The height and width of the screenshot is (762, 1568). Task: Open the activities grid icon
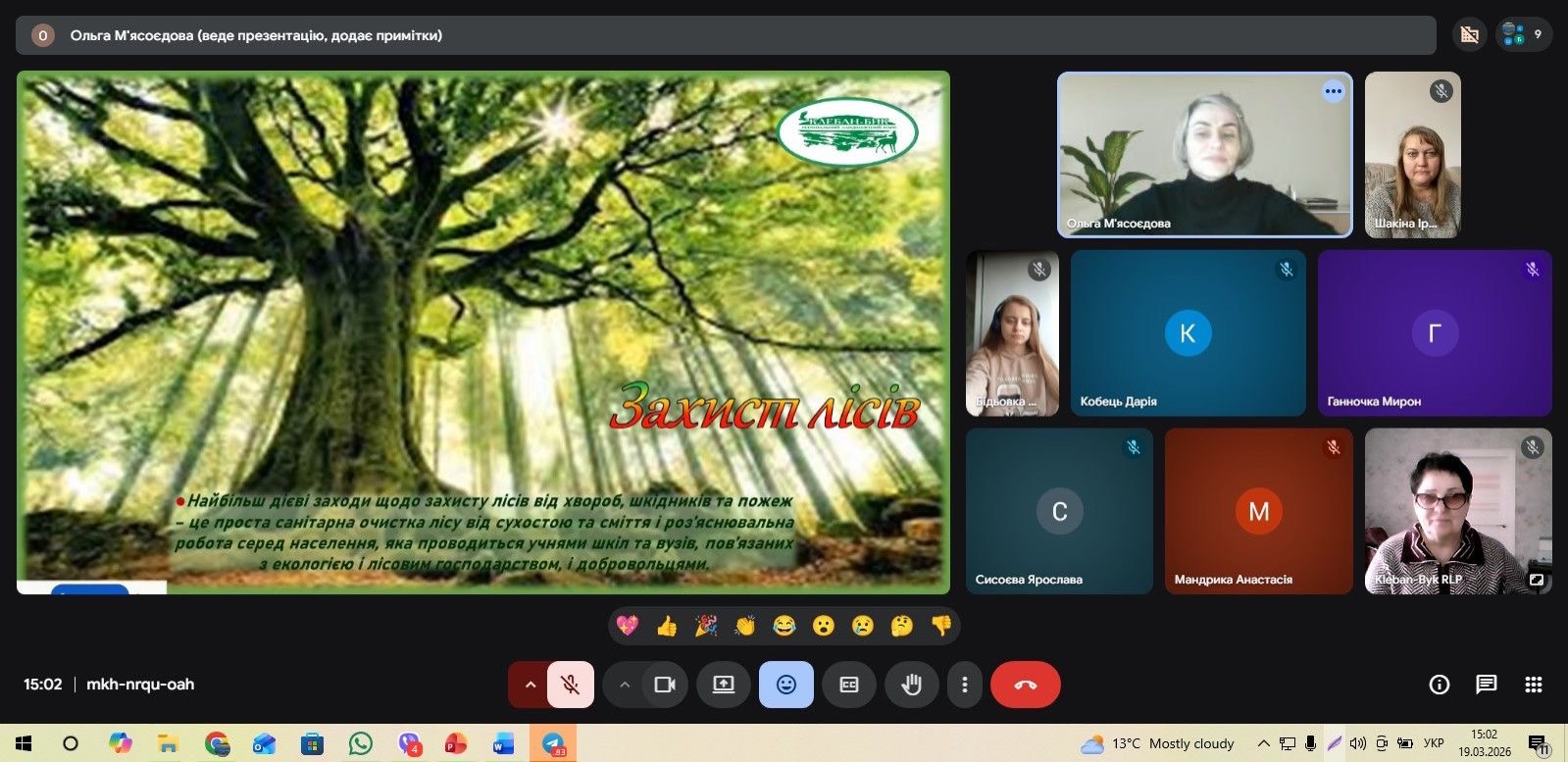coord(1534,685)
